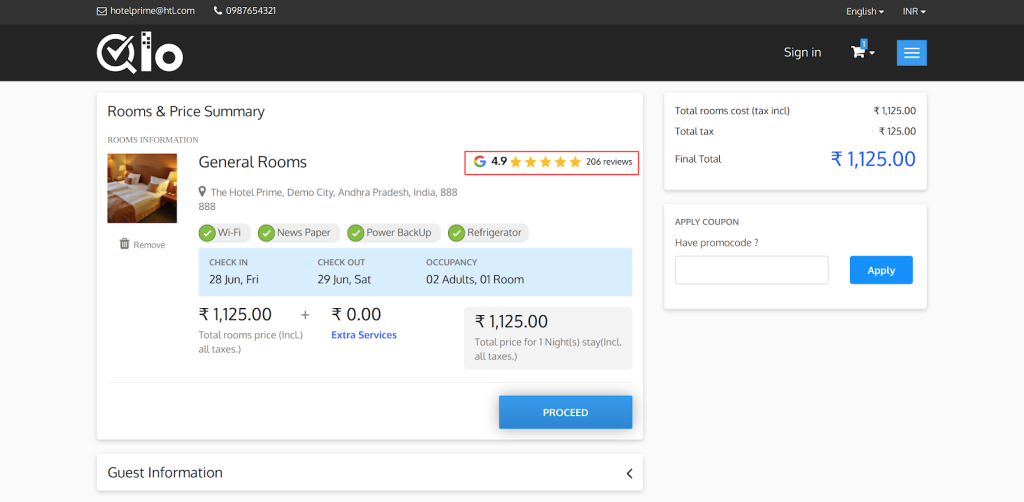This screenshot has width=1024, height=502.
Task: Click the promocode input field
Action: (751, 270)
